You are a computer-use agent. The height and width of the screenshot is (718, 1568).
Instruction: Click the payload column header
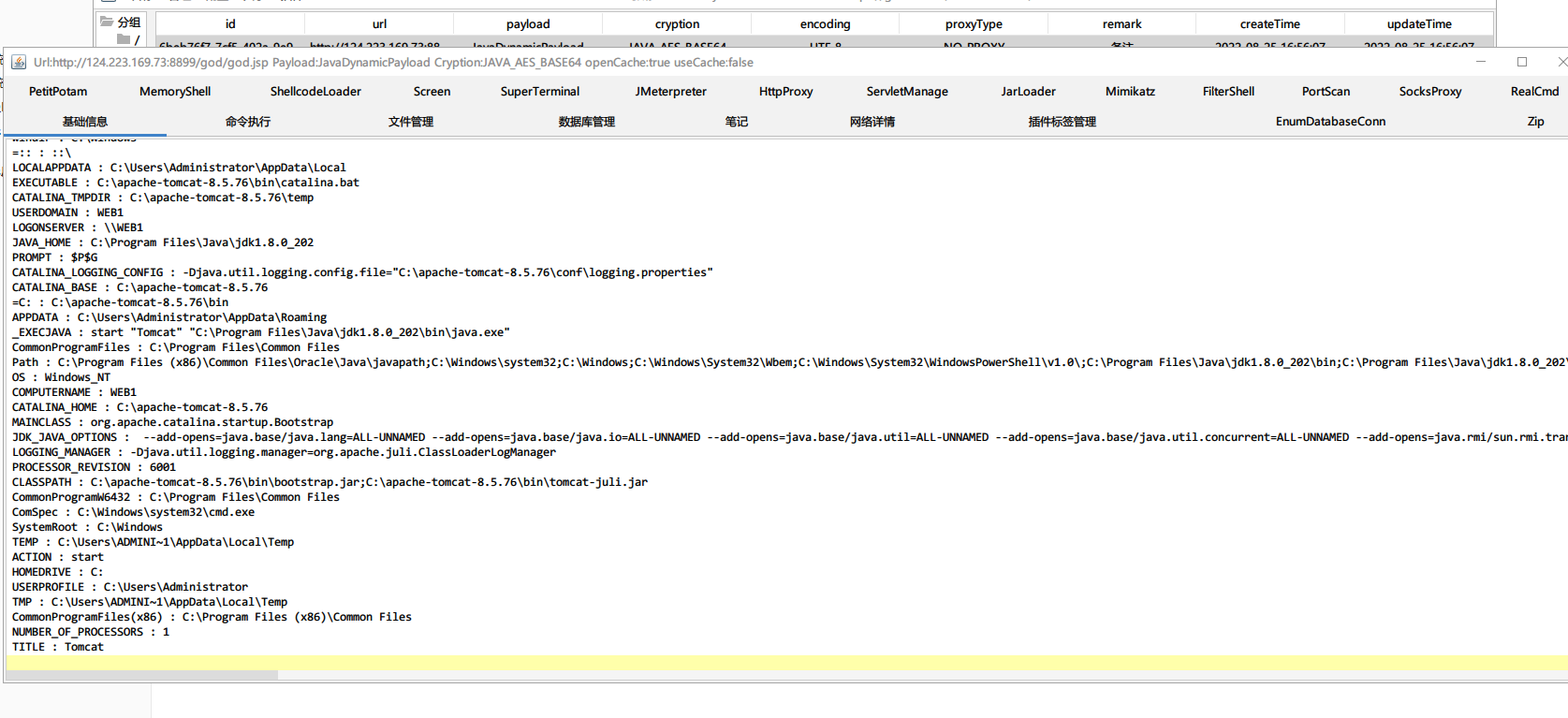point(528,24)
